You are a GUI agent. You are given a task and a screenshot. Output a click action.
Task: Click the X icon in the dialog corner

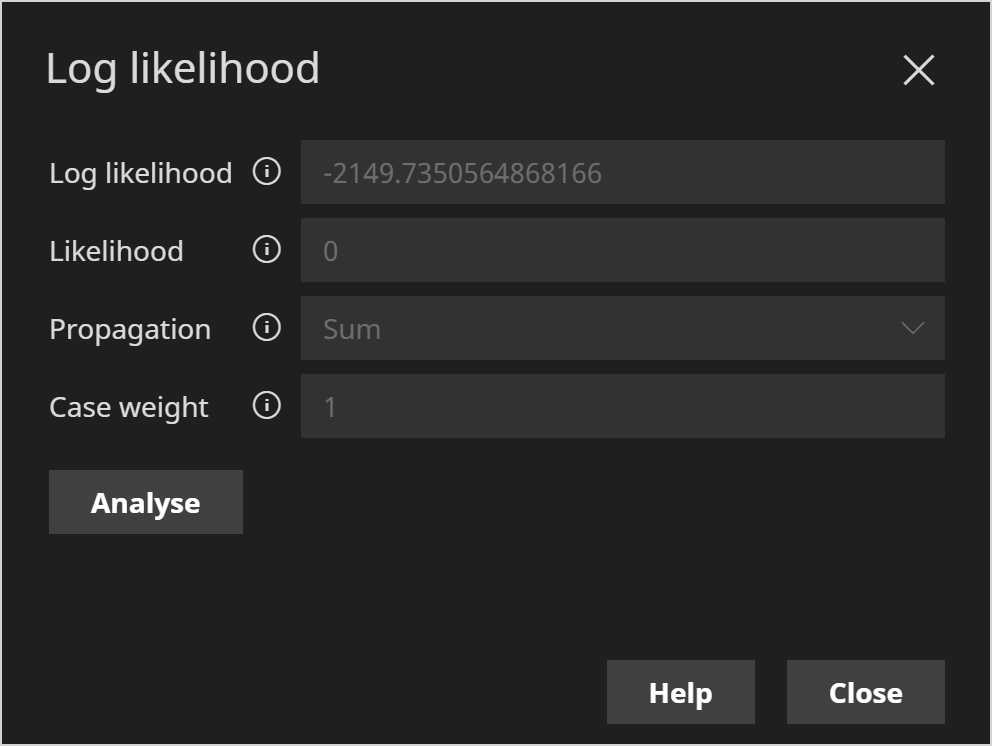[918, 69]
